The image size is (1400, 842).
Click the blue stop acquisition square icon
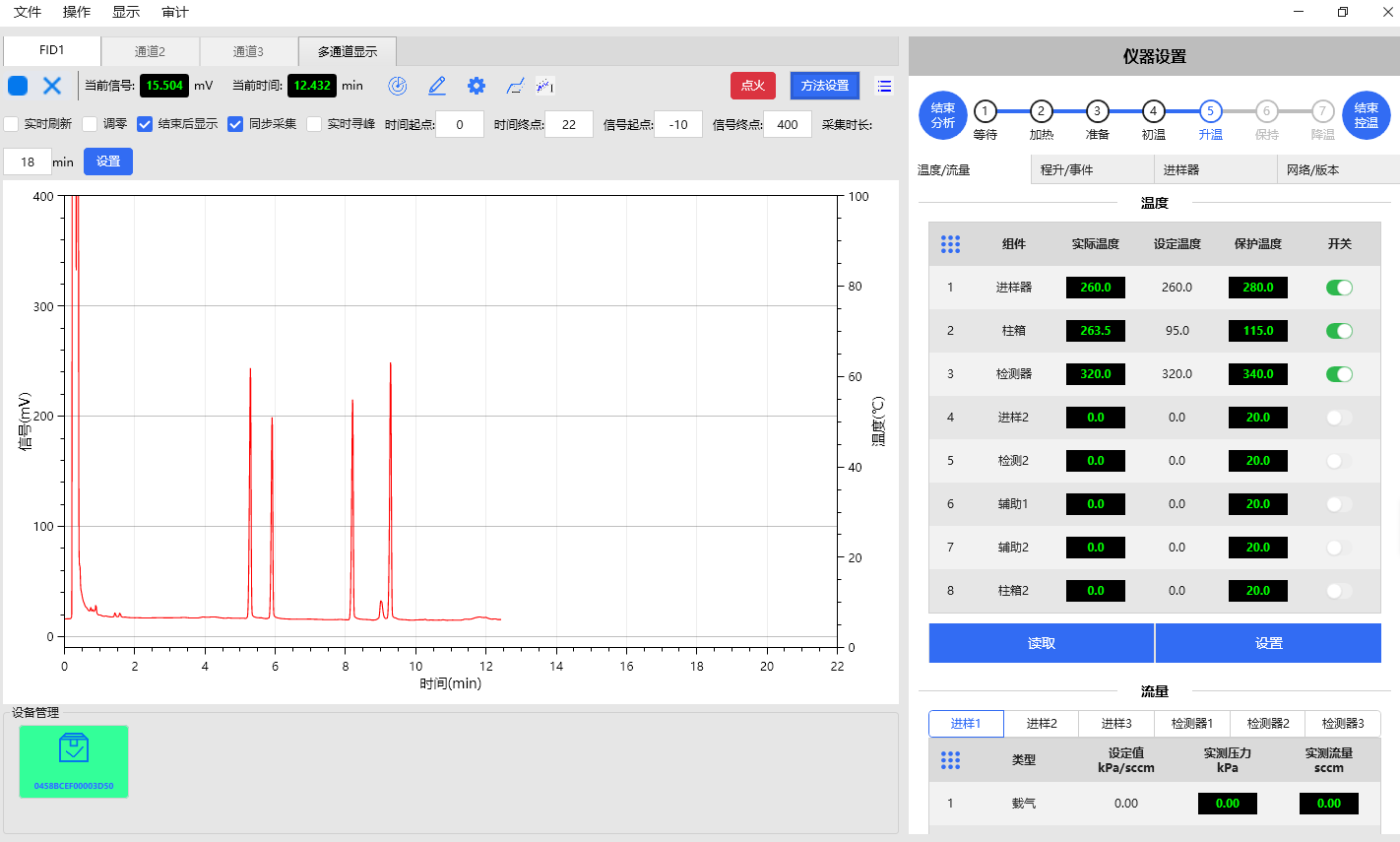point(18,86)
